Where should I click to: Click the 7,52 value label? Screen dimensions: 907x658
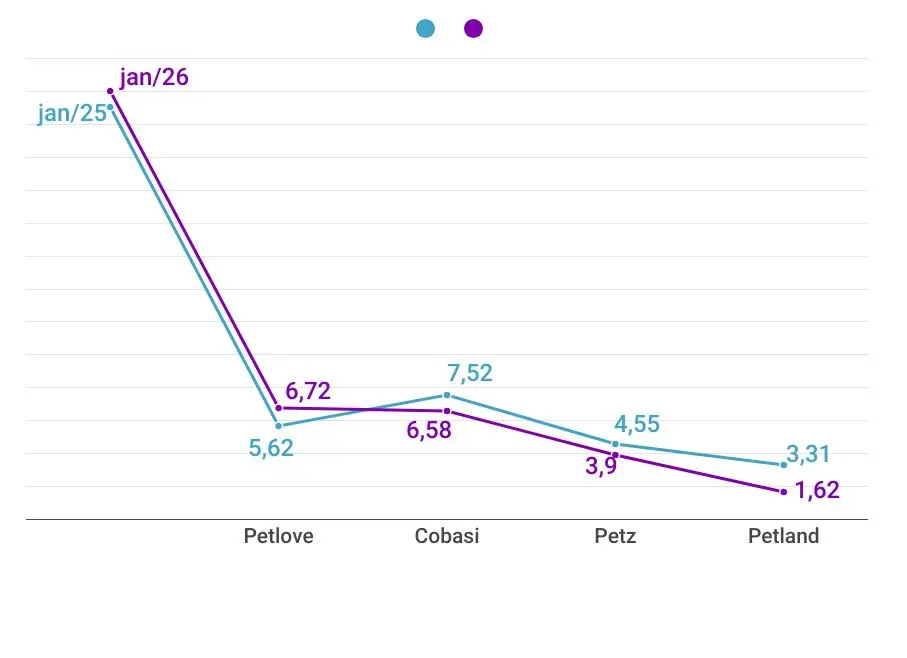coord(470,374)
